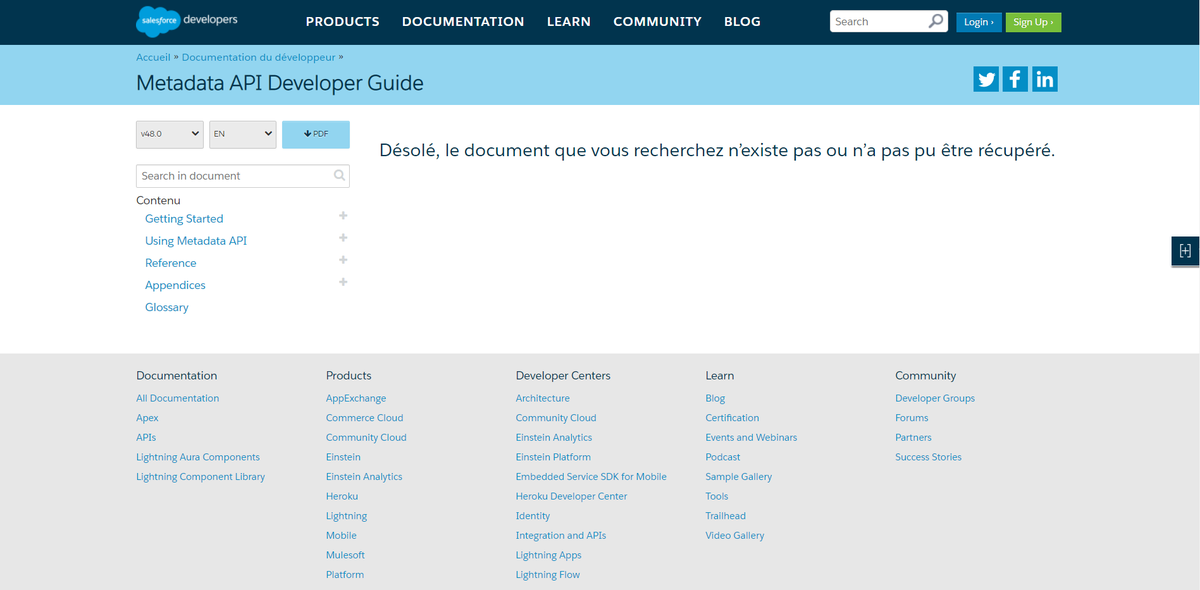Image resolution: width=1200 pixels, height=590 pixels.
Task: Open Mulesoft footer link
Action: click(x=345, y=555)
